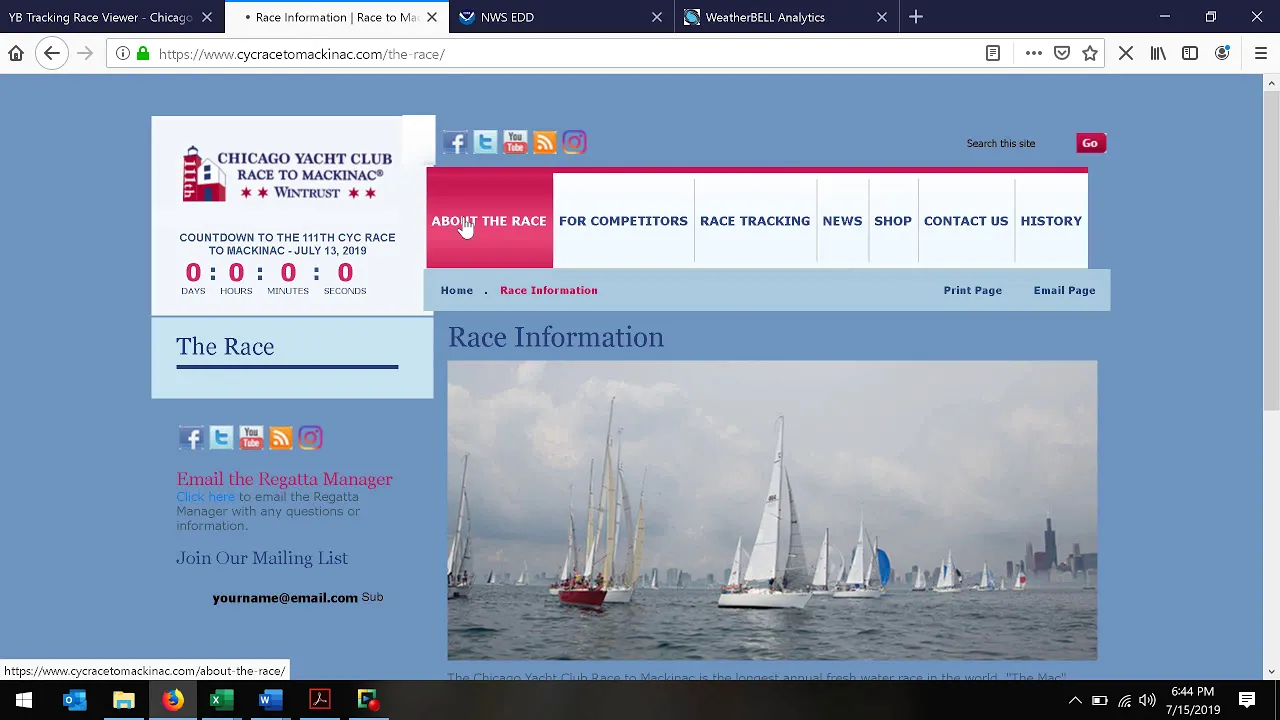Screen dimensions: 1280x720
Task: Stop loading the page
Action: point(1126,54)
